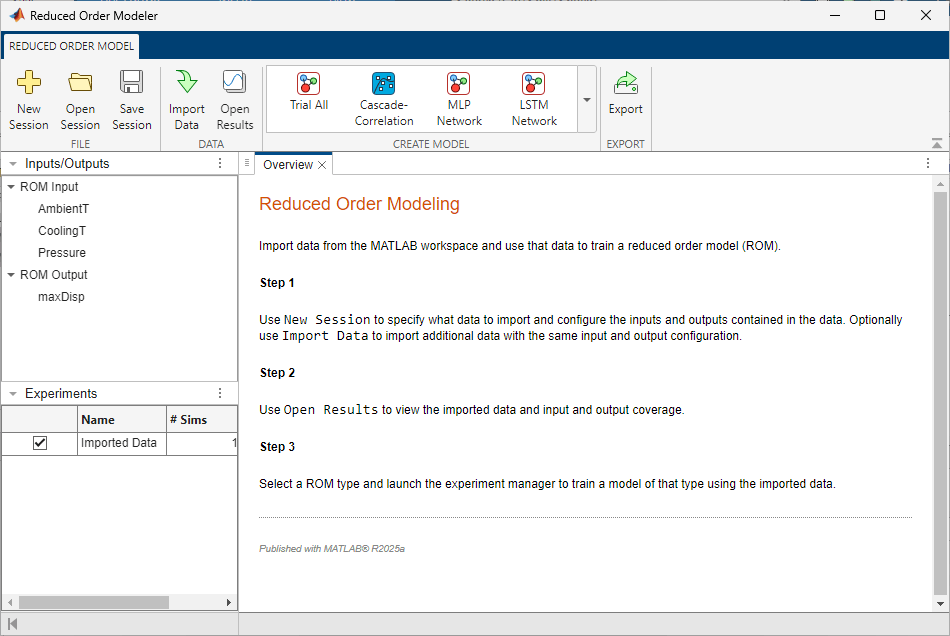Image resolution: width=950 pixels, height=636 pixels.
Task: Select the Trial All model option
Action: click(x=308, y=84)
